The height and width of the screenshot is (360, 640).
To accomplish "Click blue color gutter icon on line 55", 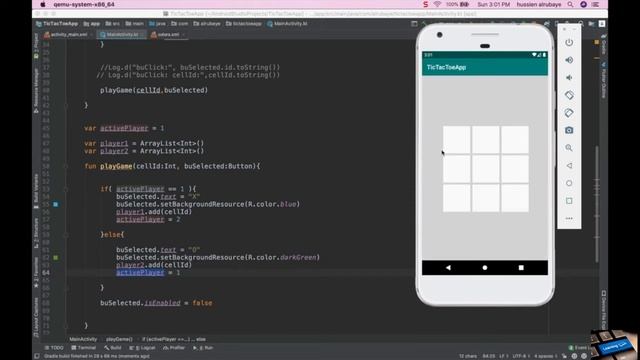I will pyautogui.click(x=56, y=204).
